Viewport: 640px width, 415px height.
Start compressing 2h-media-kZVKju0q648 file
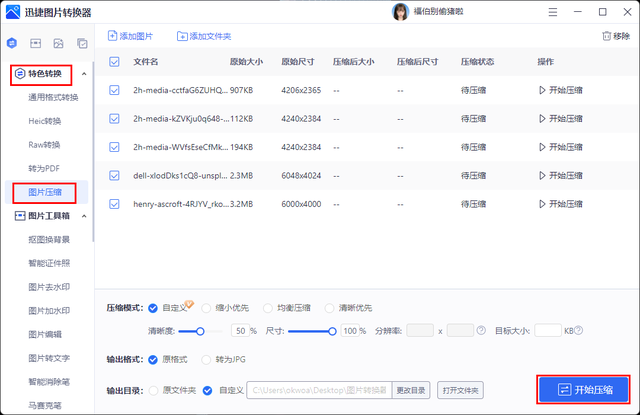click(560, 119)
